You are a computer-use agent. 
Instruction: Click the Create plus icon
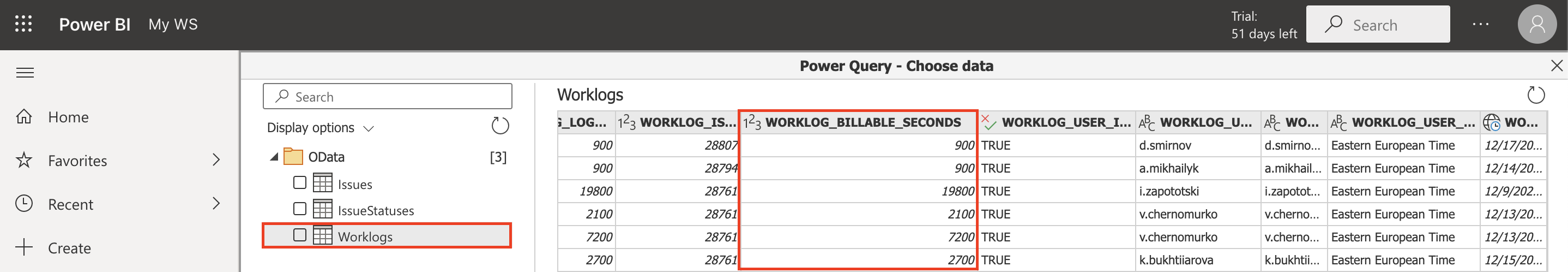24,247
